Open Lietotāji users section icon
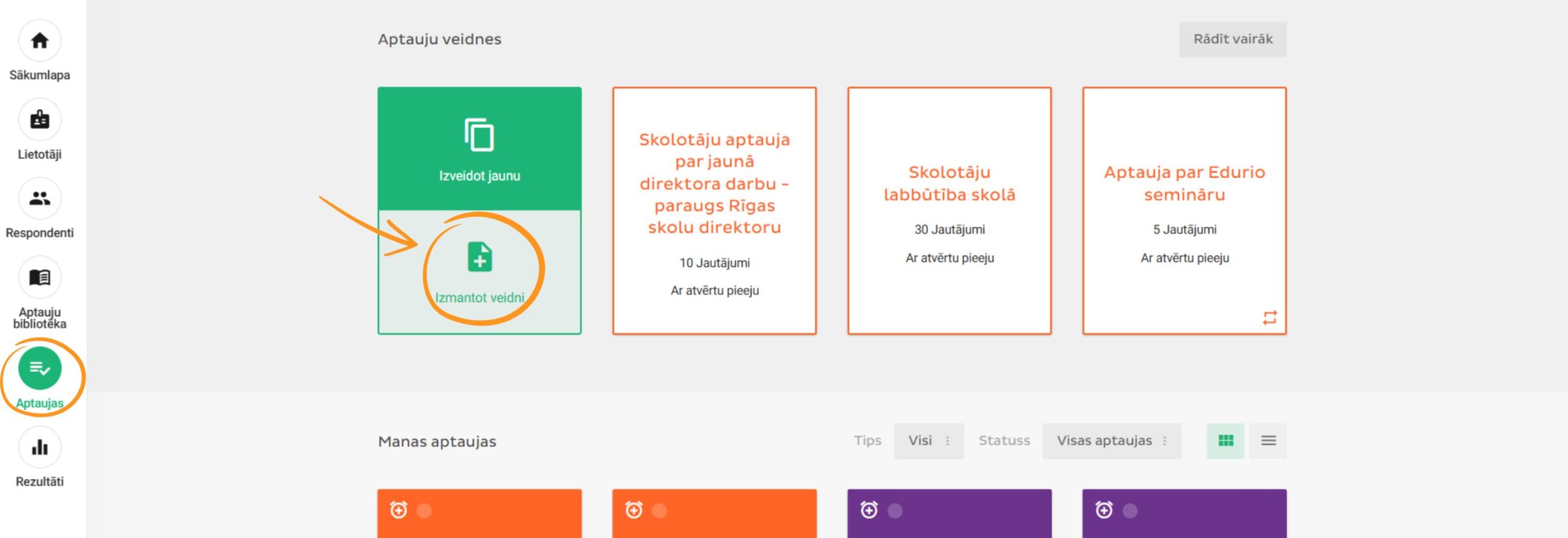This screenshot has height=538, width=1568. tap(40, 120)
